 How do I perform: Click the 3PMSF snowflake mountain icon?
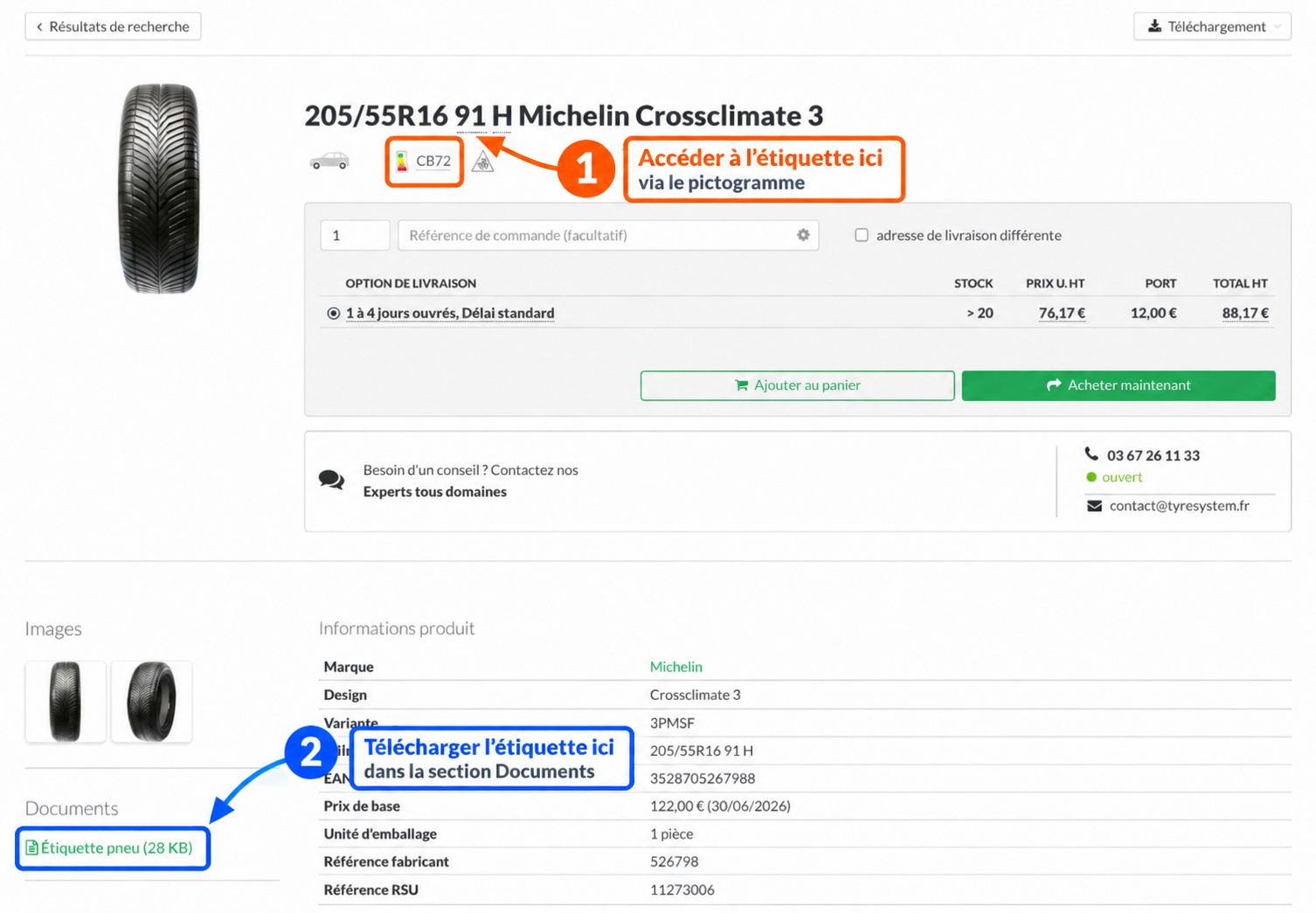coord(482,162)
